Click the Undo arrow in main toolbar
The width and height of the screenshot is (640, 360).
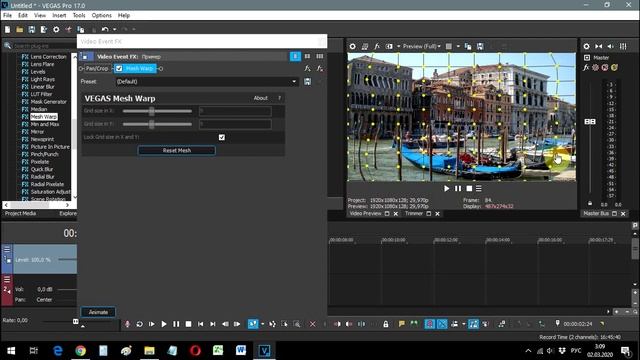tap(105, 29)
